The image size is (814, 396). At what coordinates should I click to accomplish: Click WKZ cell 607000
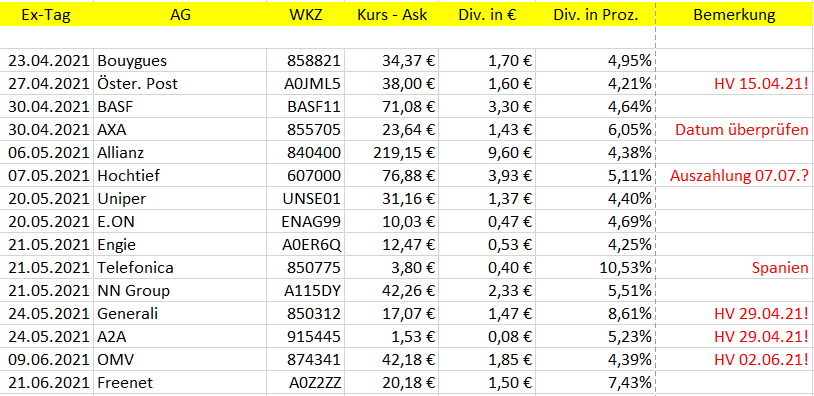point(306,175)
